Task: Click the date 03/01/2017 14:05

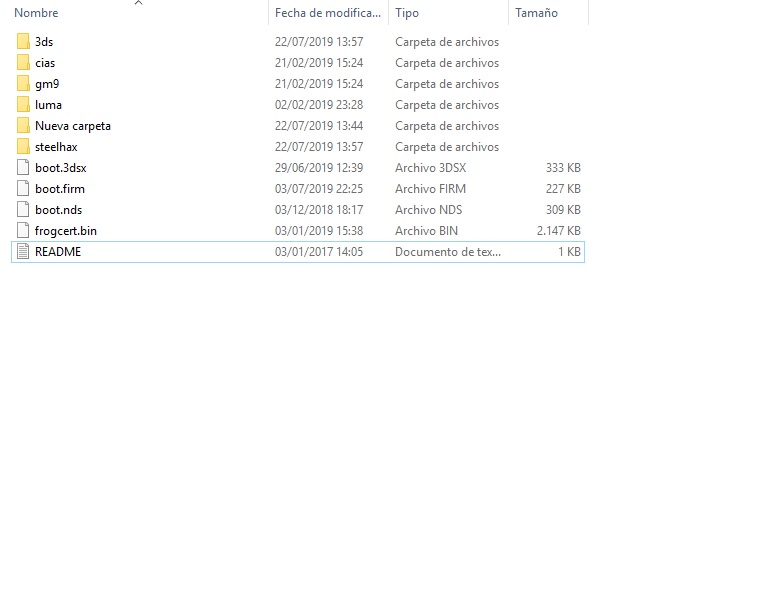Action: pyautogui.click(x=319, y=252)
